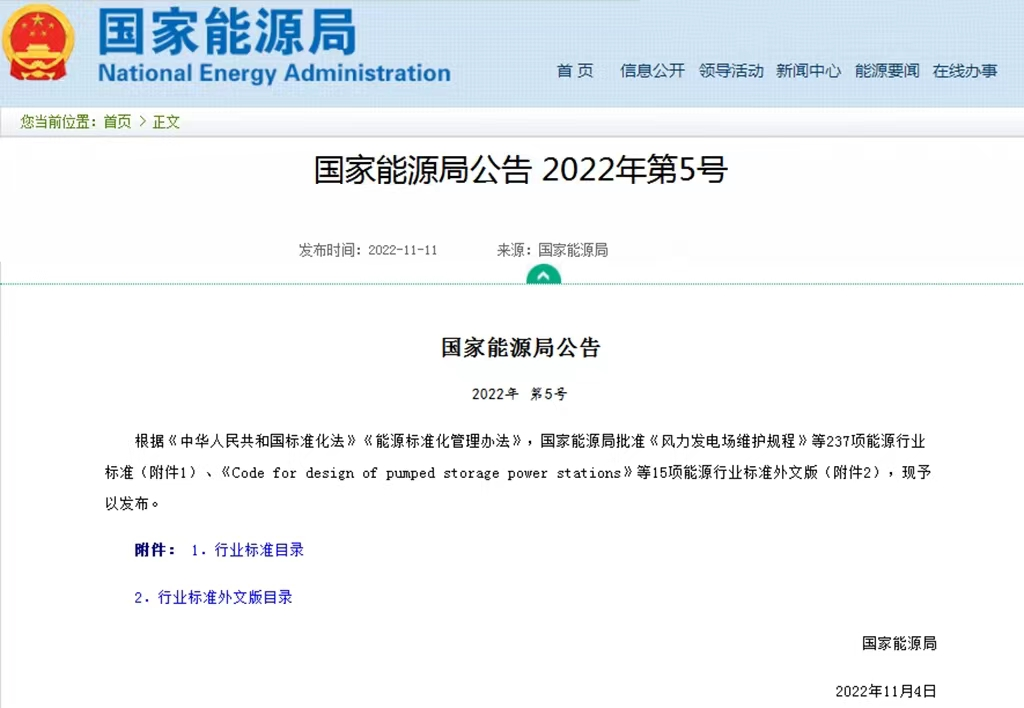This screenshot has width=1024, height=708.
Task: Open the 信息公开 navigation item
Action: (652, 71)
